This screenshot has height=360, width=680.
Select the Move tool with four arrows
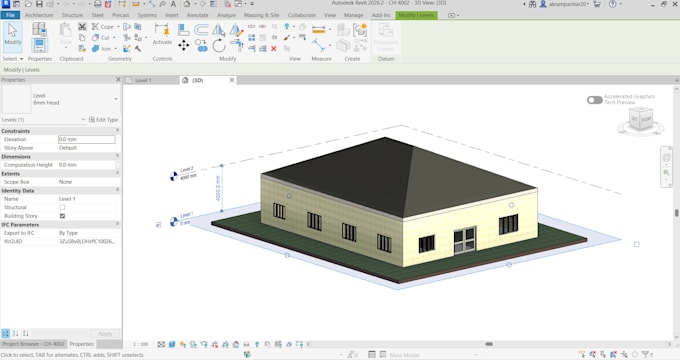[183, 45]
